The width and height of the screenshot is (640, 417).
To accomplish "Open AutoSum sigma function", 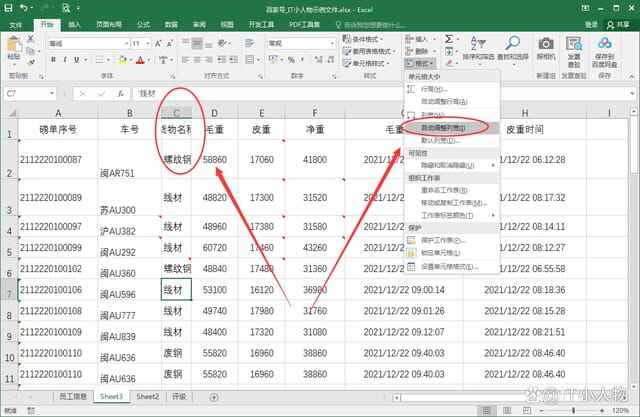I will tap(449, 39).
